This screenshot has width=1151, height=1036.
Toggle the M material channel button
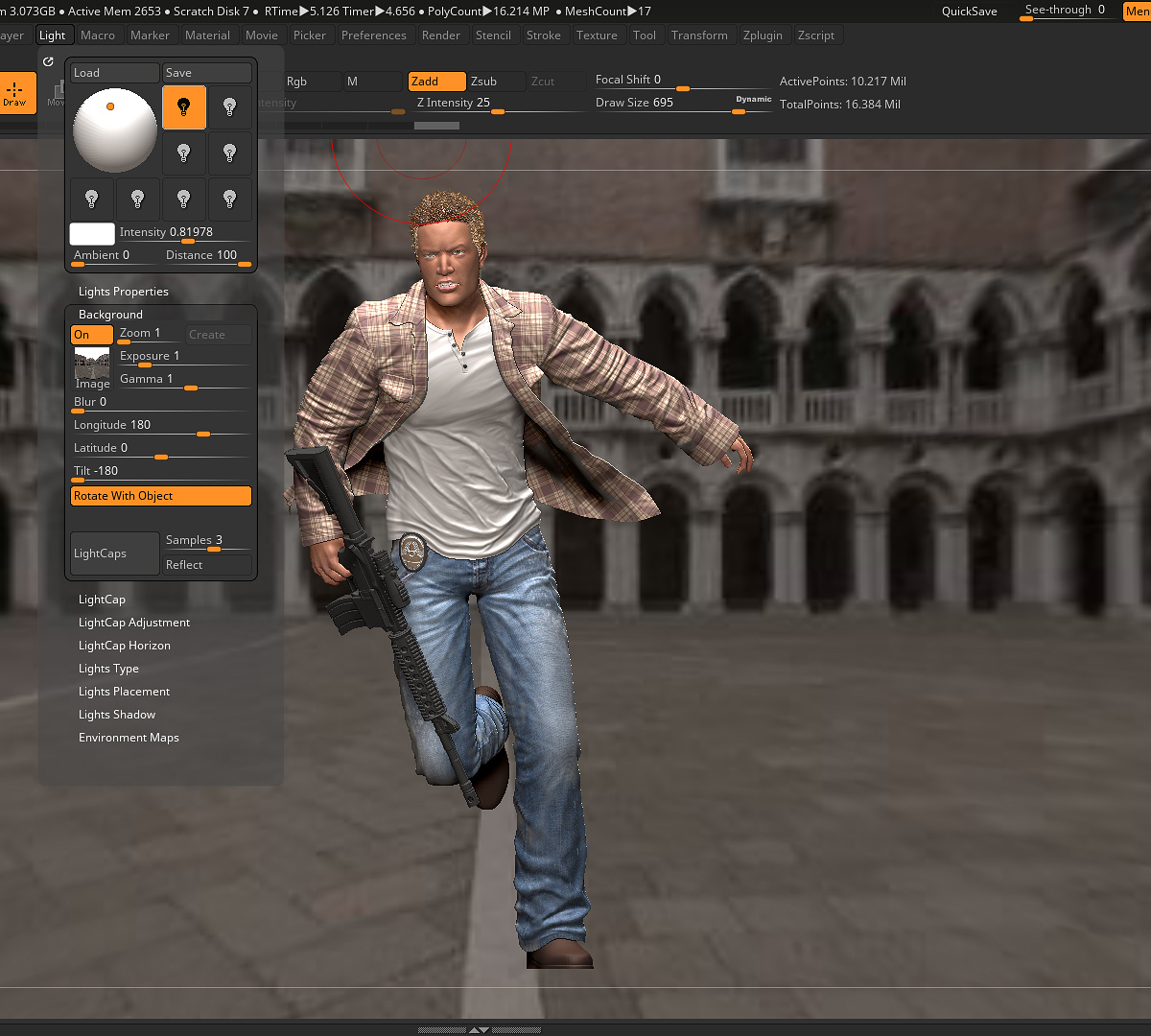(x=374, y=82)
